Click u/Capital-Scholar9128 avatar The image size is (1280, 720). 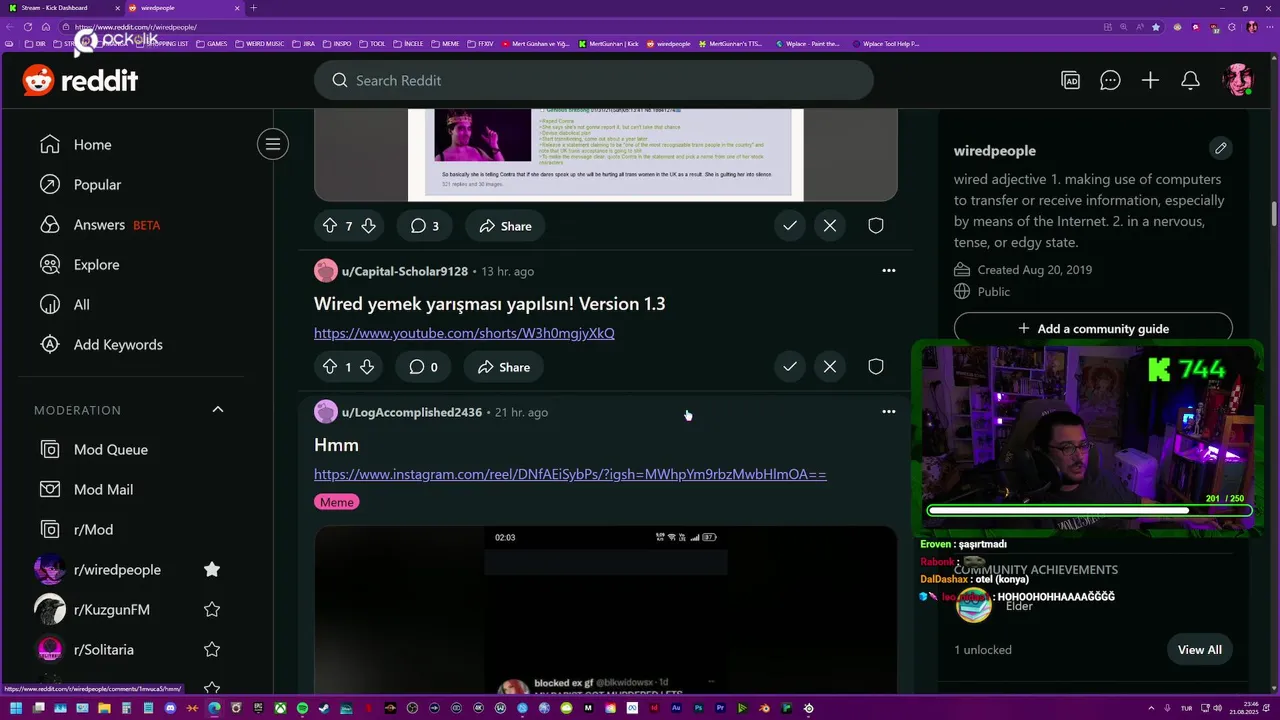[326, 271]
